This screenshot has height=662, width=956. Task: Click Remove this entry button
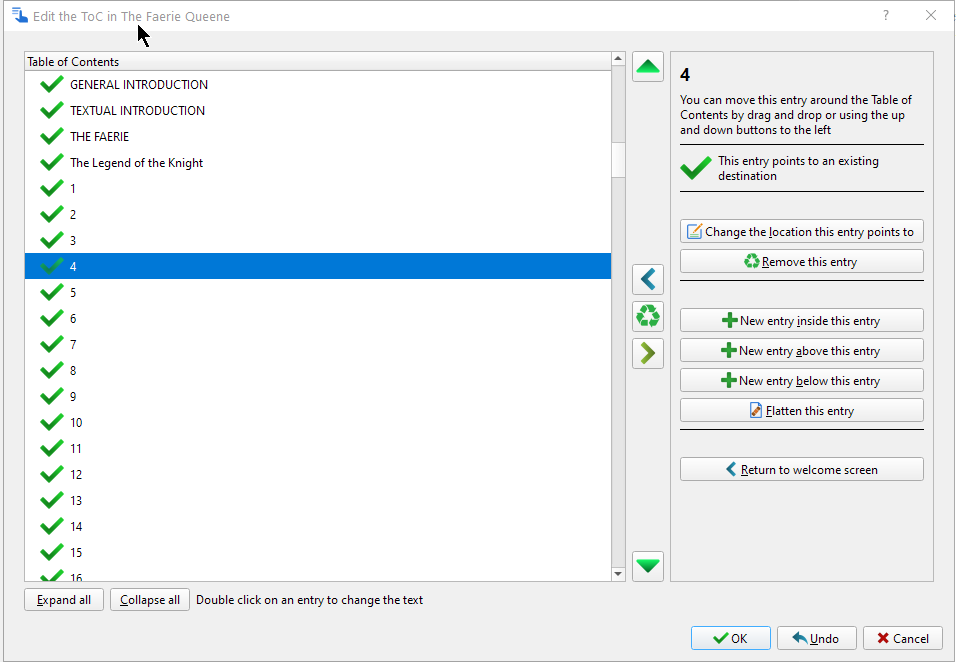pyautogui.click(x=802, y=262)
